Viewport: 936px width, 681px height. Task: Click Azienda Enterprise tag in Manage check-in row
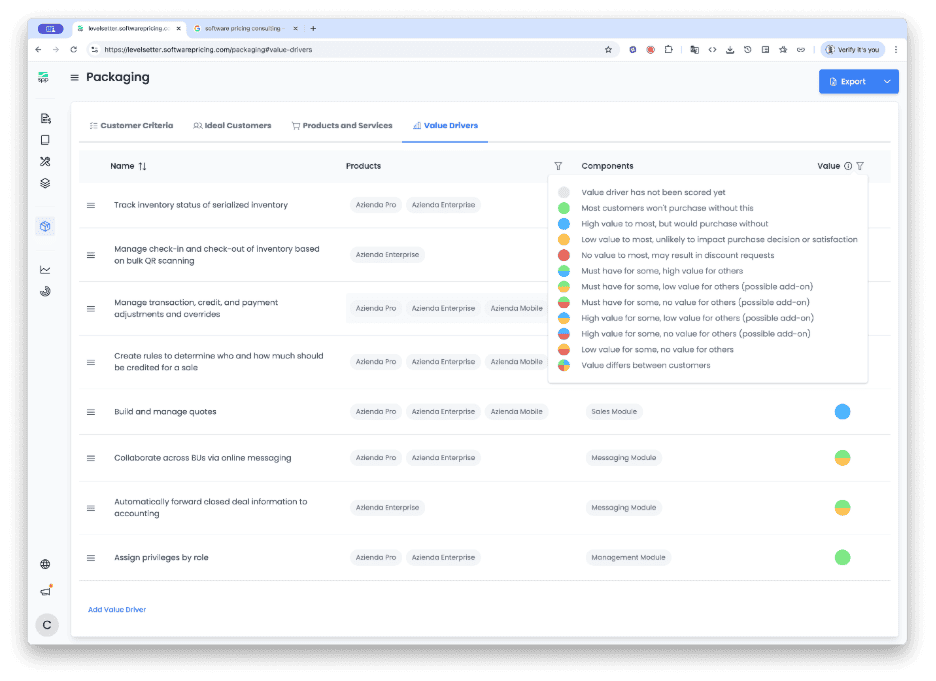click(x=387, y=255)
